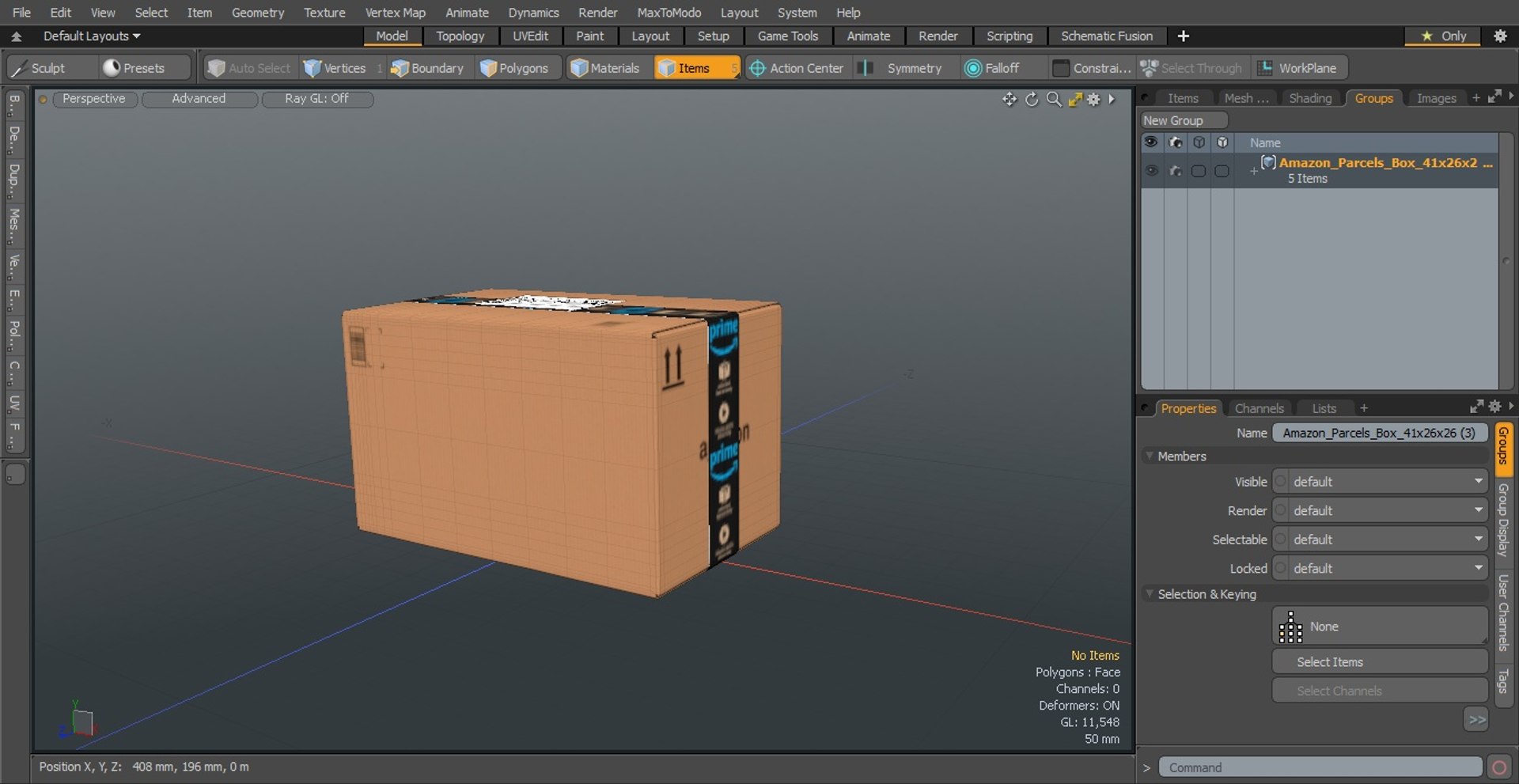Image resolution: width=1519 pixels, height=784 pixels.
Task: Open Properties panel settings gear
Action: coord(1494,407)
